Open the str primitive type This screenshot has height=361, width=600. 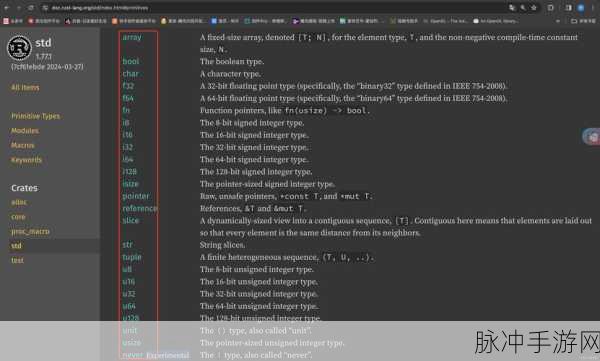point(127,245)
